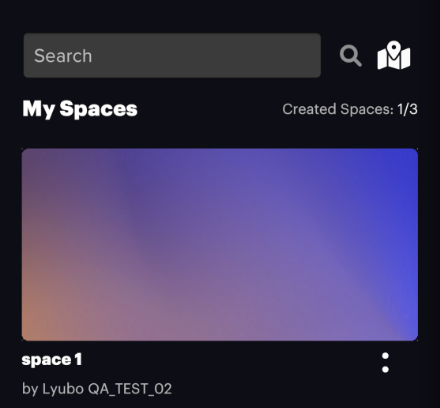Click the space 1 title
The height and width of the screenshot is (408, 440).
coord(52,360)
